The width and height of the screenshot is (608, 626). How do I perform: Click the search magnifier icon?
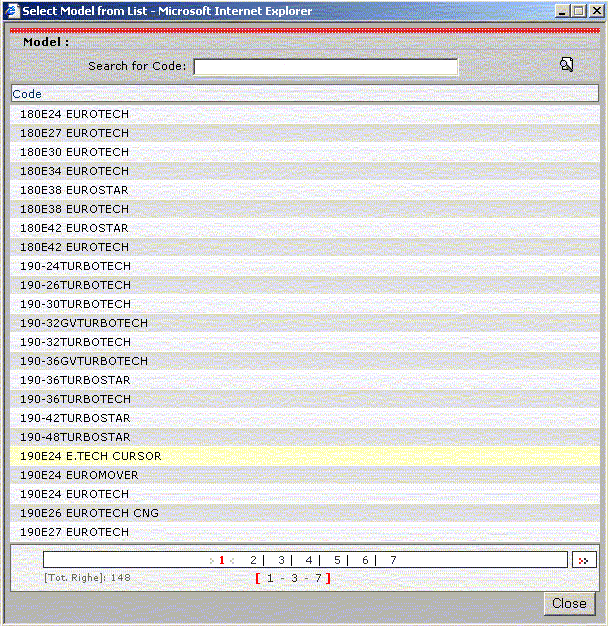coord(566,64)
